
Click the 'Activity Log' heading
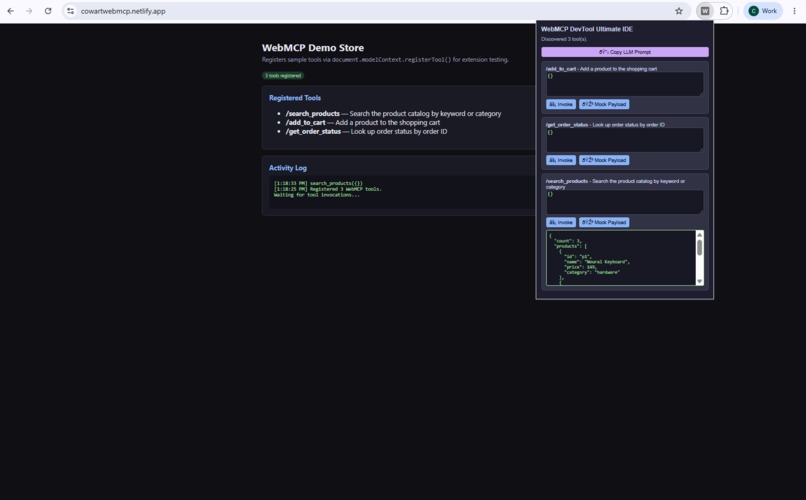point(287,168)
